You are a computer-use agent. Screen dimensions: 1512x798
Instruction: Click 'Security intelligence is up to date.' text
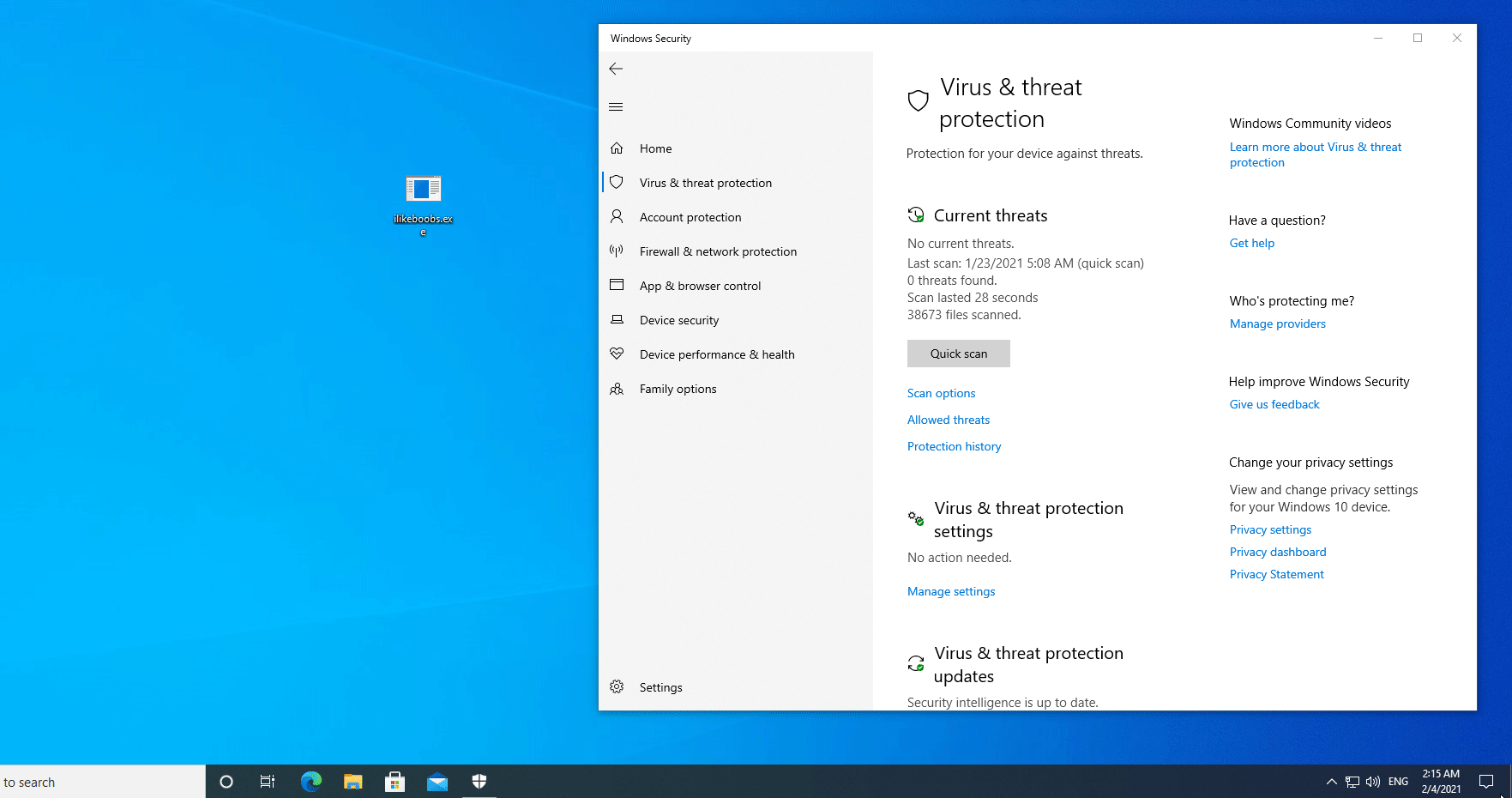1003,703
